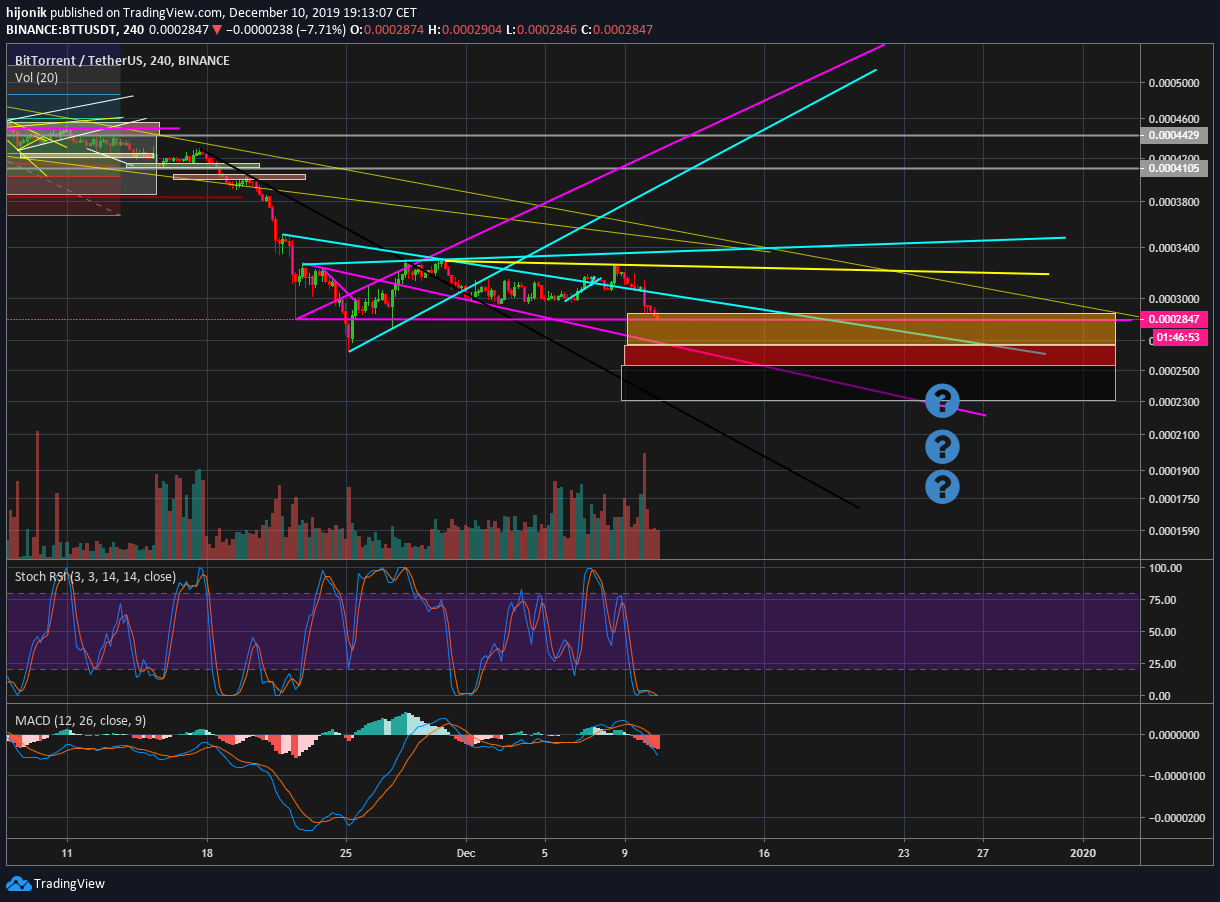Click the 0.0005000 price axis label
Viewport: 1220px width, 902px height.
pyautogui.click(x=1174, y=83)
